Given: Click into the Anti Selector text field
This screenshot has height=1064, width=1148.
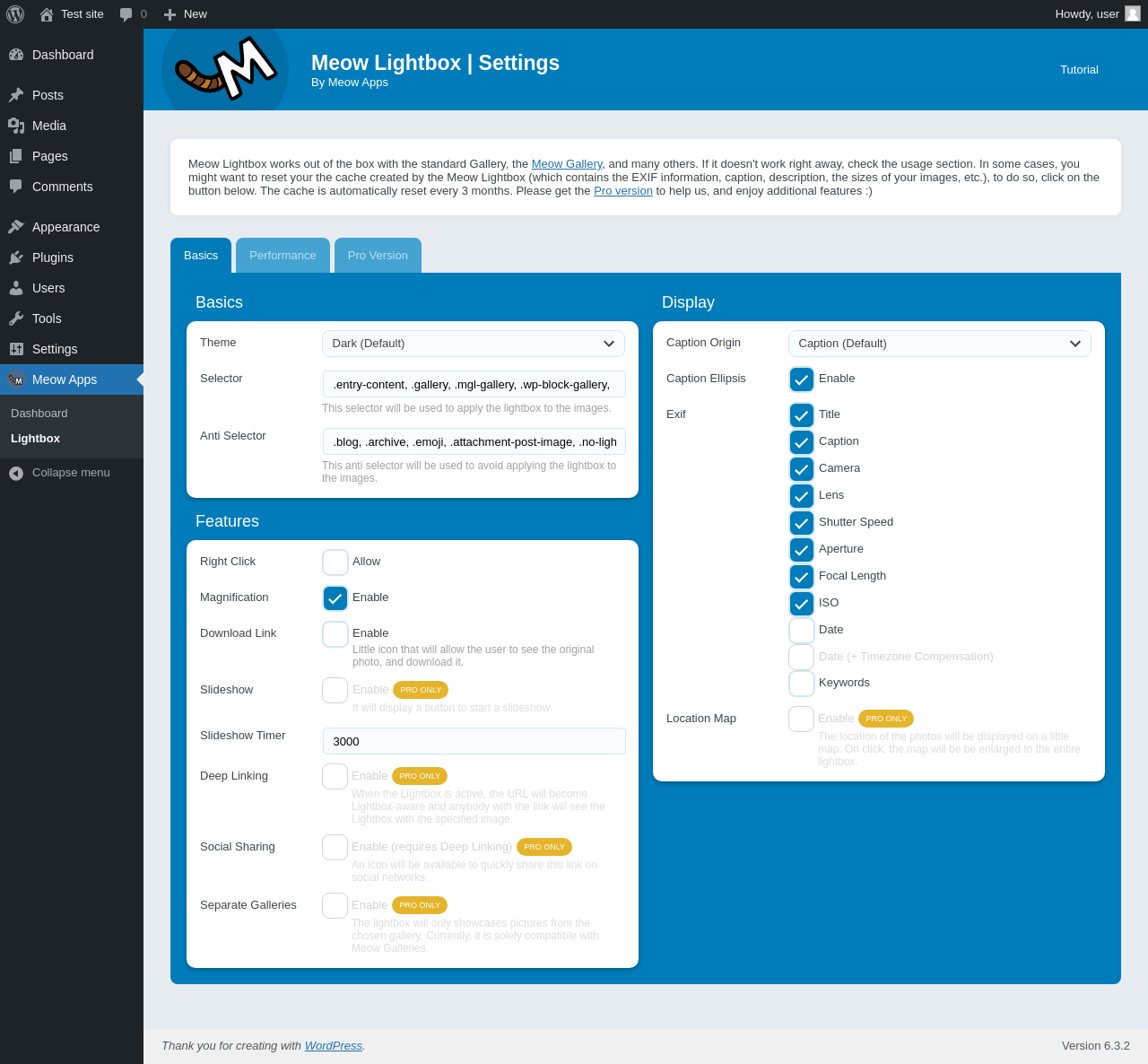Looking at the screenshot, I should [x=474, y=441].
